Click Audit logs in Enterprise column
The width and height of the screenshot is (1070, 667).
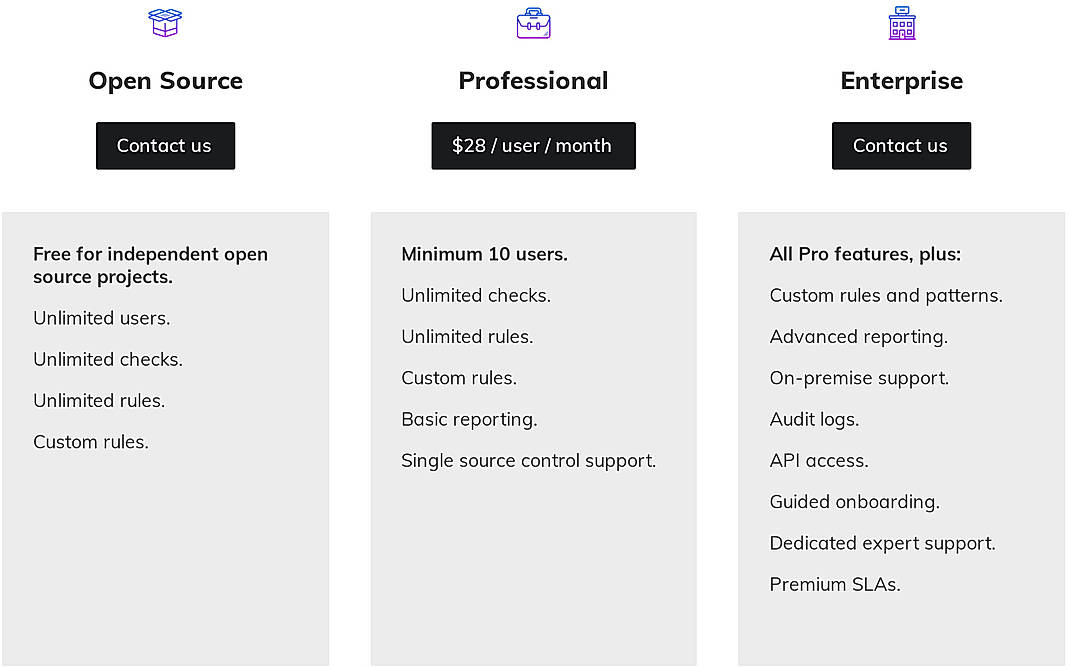click(x=814, y=419)
